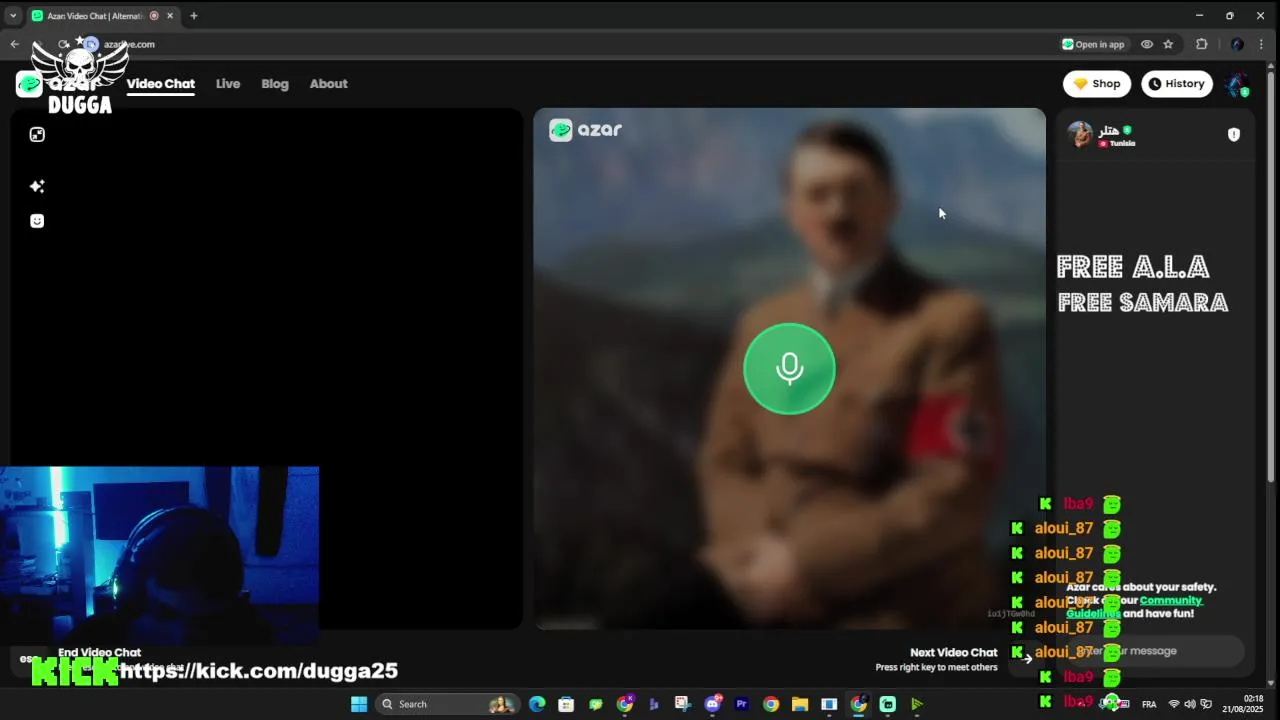Bookmark this page with the star icon
1280x720 pixels.
tap(1168, 44)
